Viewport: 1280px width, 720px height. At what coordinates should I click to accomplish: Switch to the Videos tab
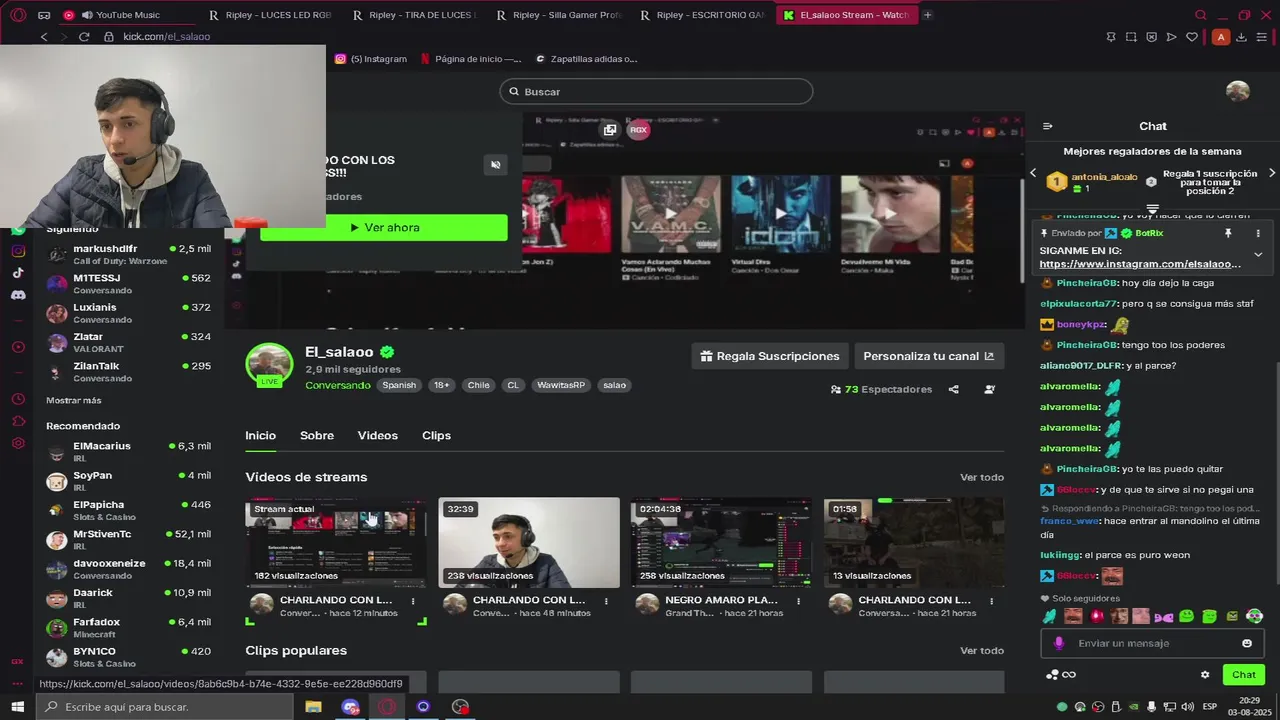[x=378, y=436]
